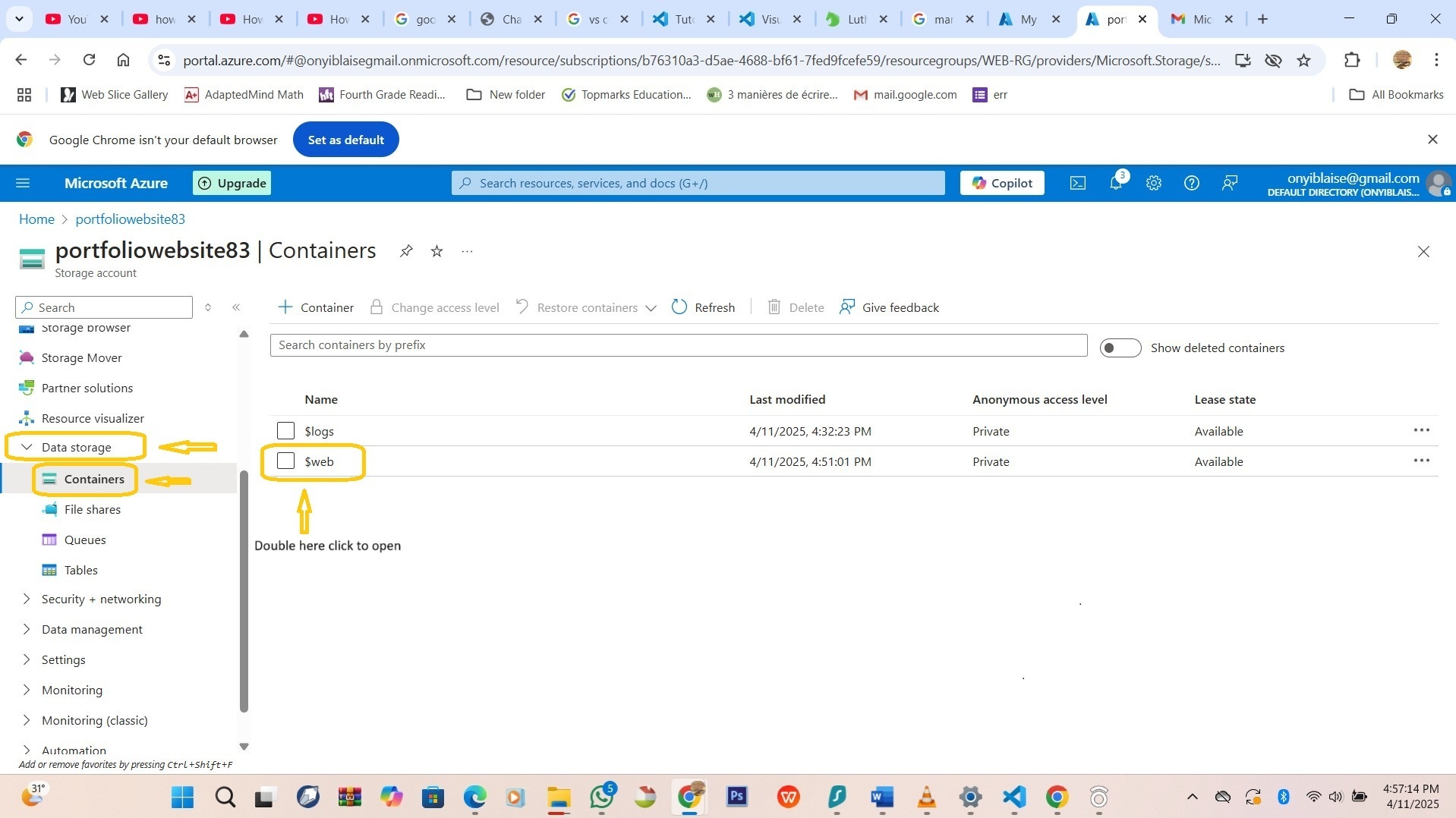The image size is (1456, 818).
Task: Focus the Azure global search box
Action: coord(698,183)
